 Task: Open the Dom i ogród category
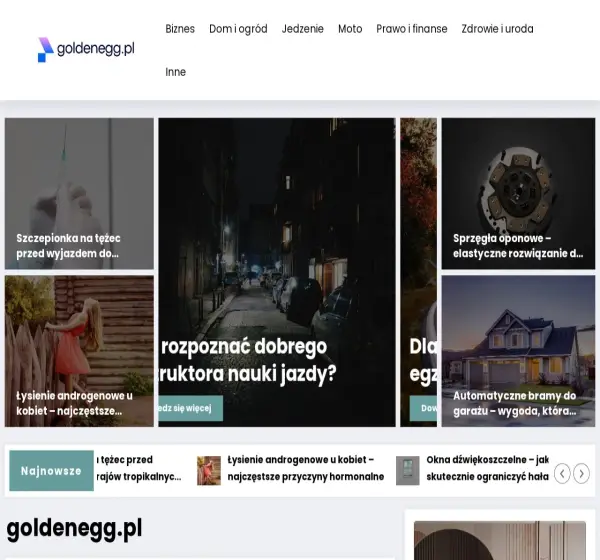click(x=238, y=29)
